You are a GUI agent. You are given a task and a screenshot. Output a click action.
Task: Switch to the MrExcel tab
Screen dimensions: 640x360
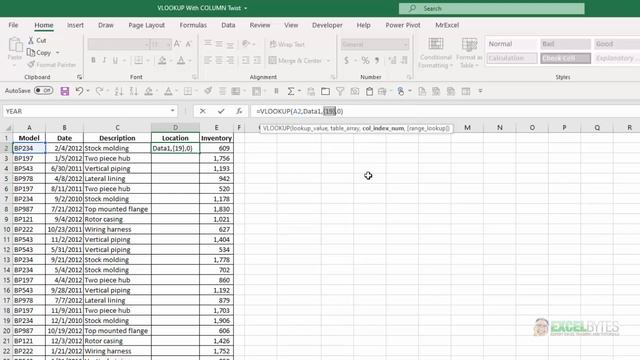447,25
